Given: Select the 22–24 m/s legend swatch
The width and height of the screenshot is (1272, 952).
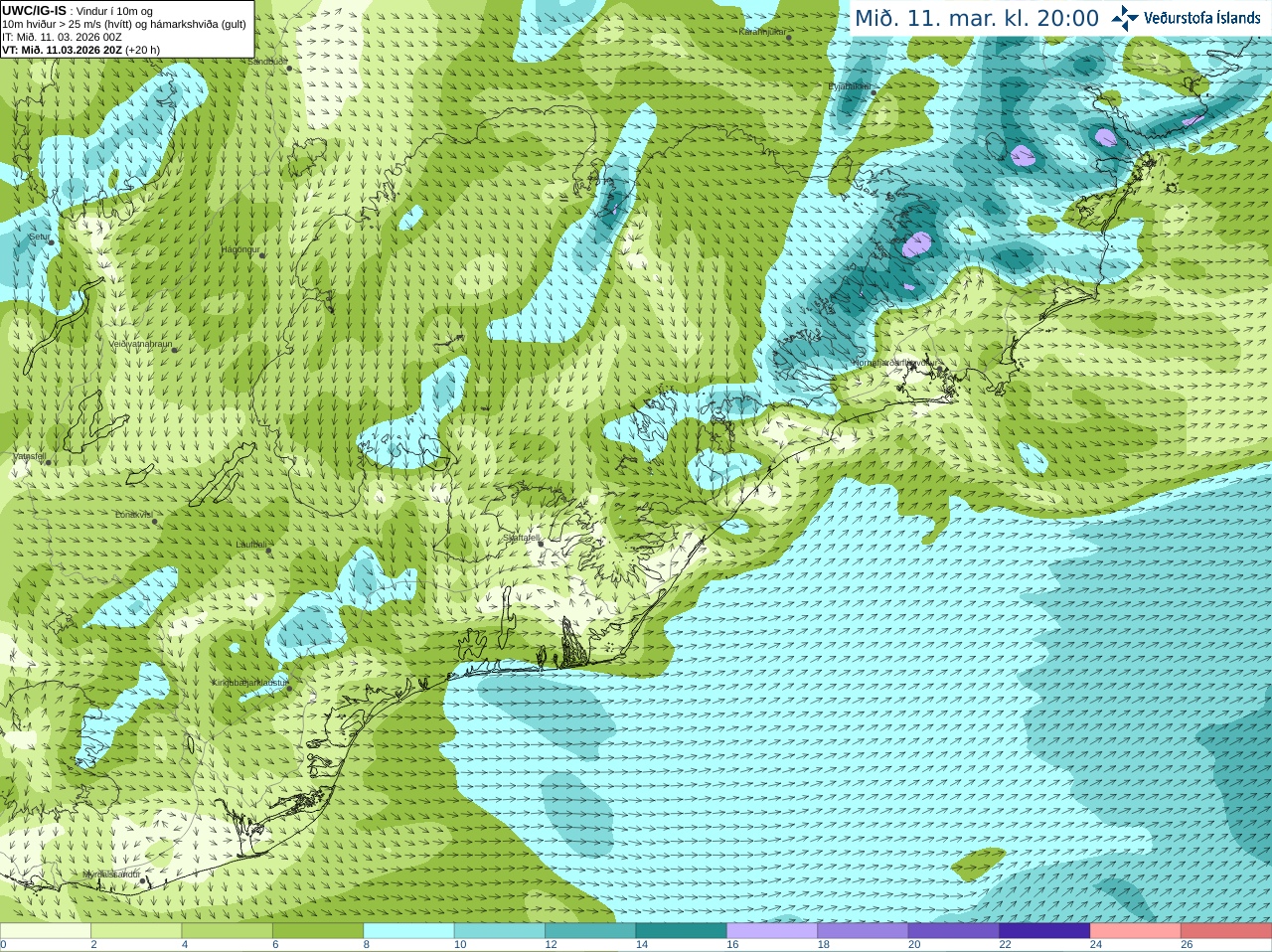Looking at the screenshot, I should 1044,931.
